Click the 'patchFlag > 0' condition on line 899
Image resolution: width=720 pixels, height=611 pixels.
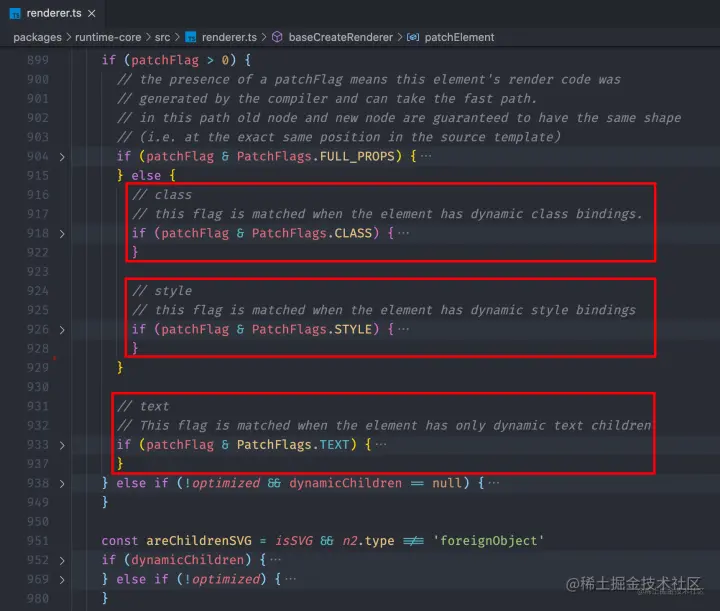coord(180,60)
